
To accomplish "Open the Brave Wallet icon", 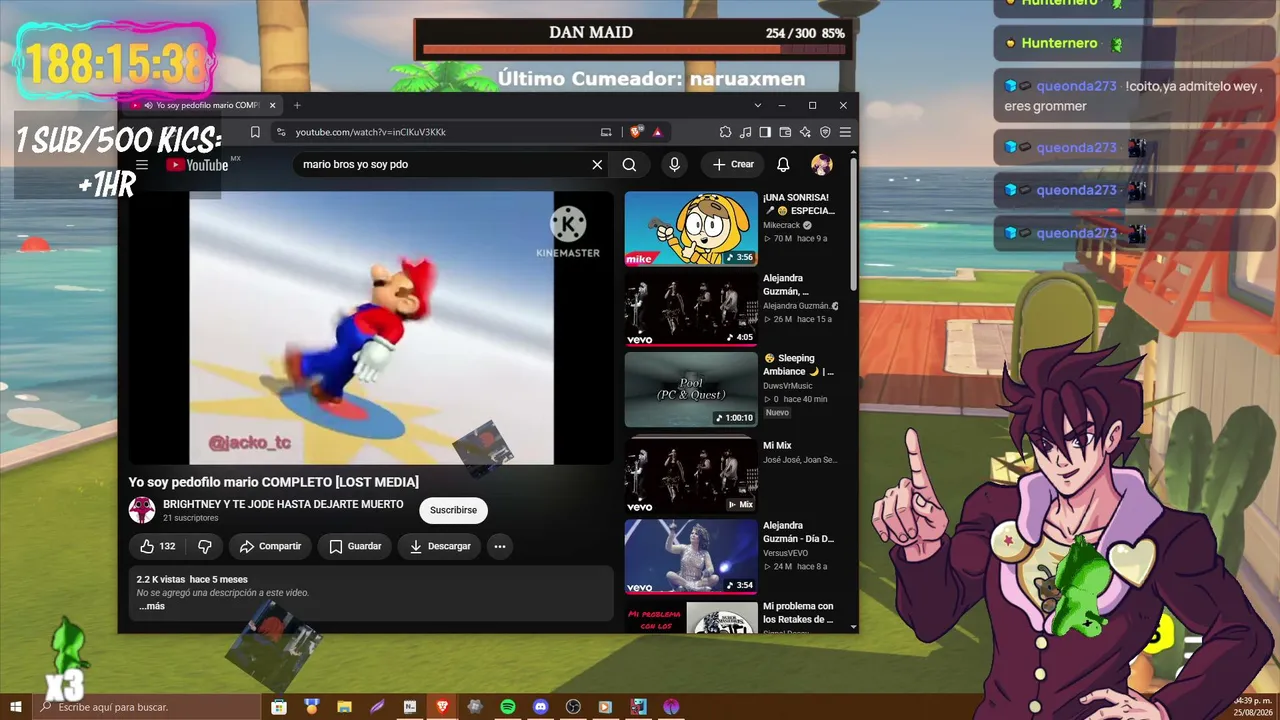I will [x=786, y=132].
